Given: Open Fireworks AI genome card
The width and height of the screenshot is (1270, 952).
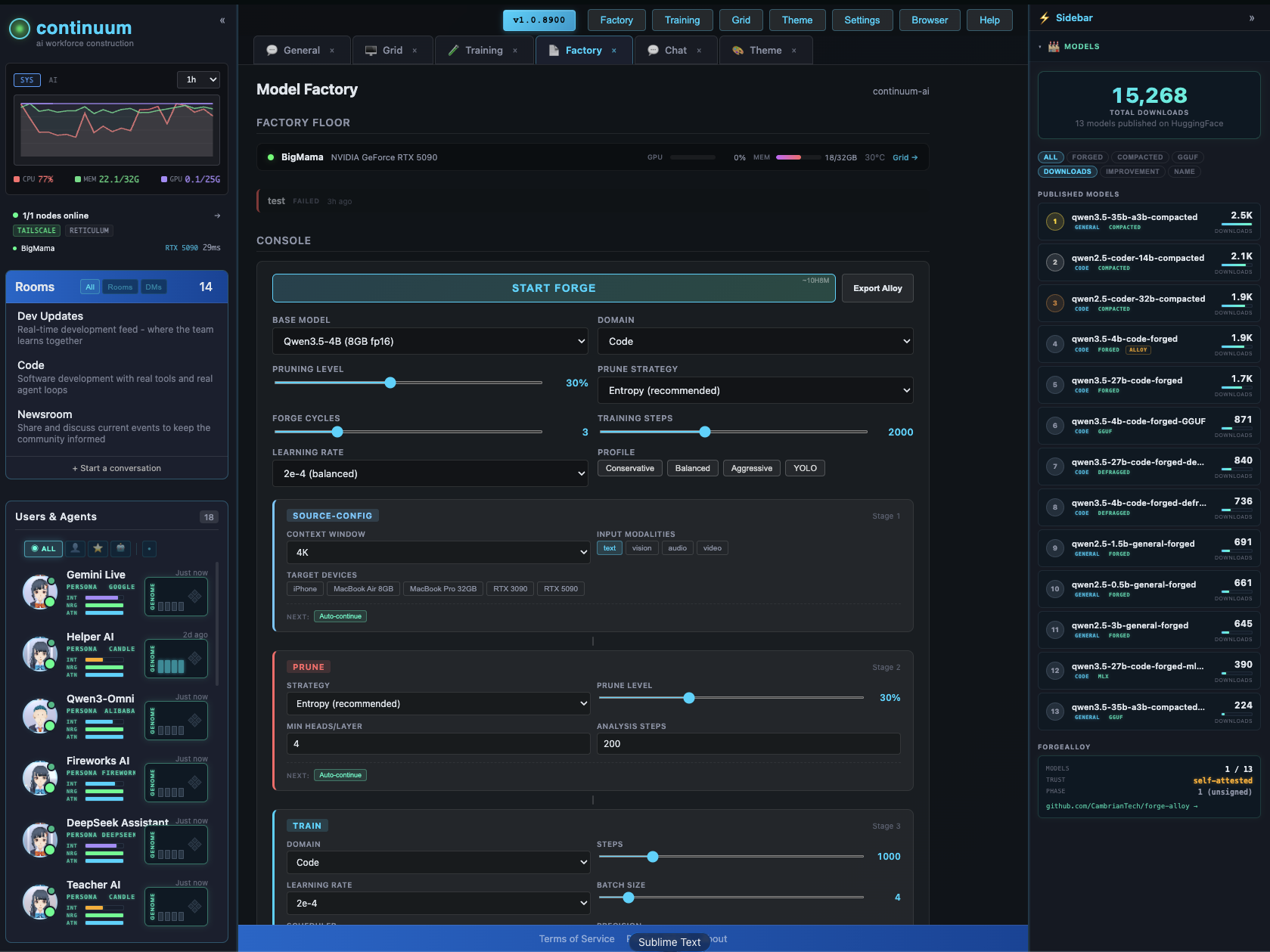Looking at the screenshot, I should click(176, 783).
